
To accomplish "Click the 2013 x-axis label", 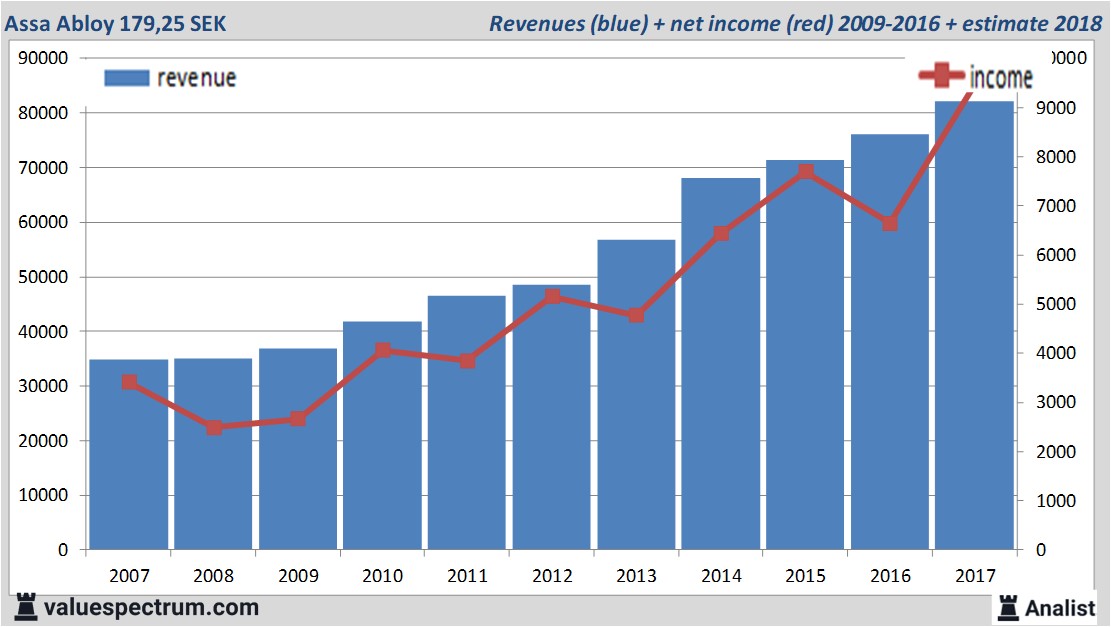I will click(636, 575).
